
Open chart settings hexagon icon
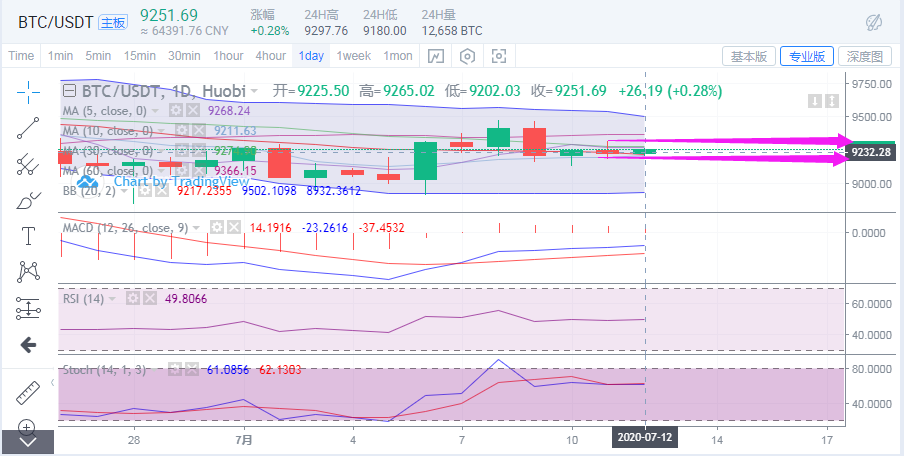click(468, 56)
